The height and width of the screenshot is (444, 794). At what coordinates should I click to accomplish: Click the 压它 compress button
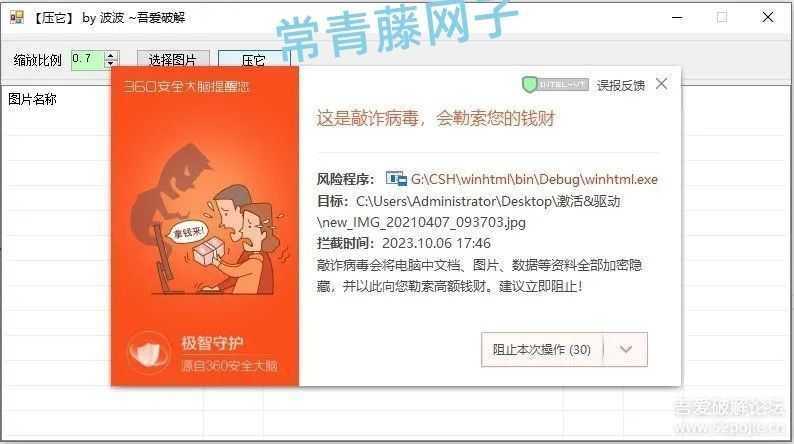point(254,60)
